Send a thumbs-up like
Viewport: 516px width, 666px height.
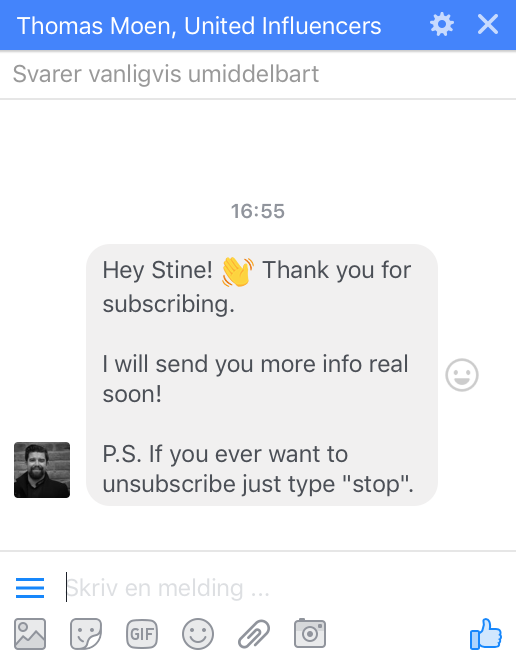[486, 634]
